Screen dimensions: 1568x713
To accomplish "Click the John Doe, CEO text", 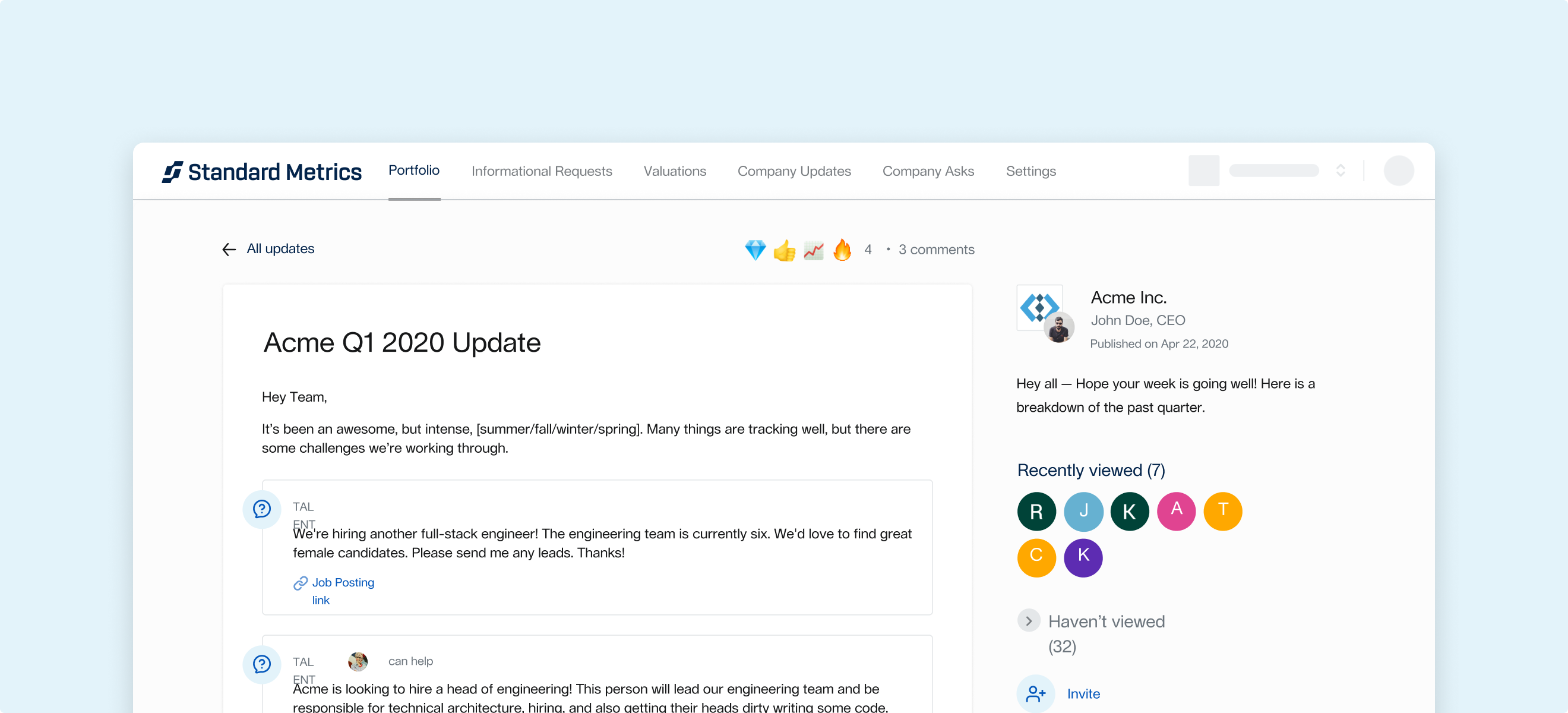I will click(x=1137, y=320).
